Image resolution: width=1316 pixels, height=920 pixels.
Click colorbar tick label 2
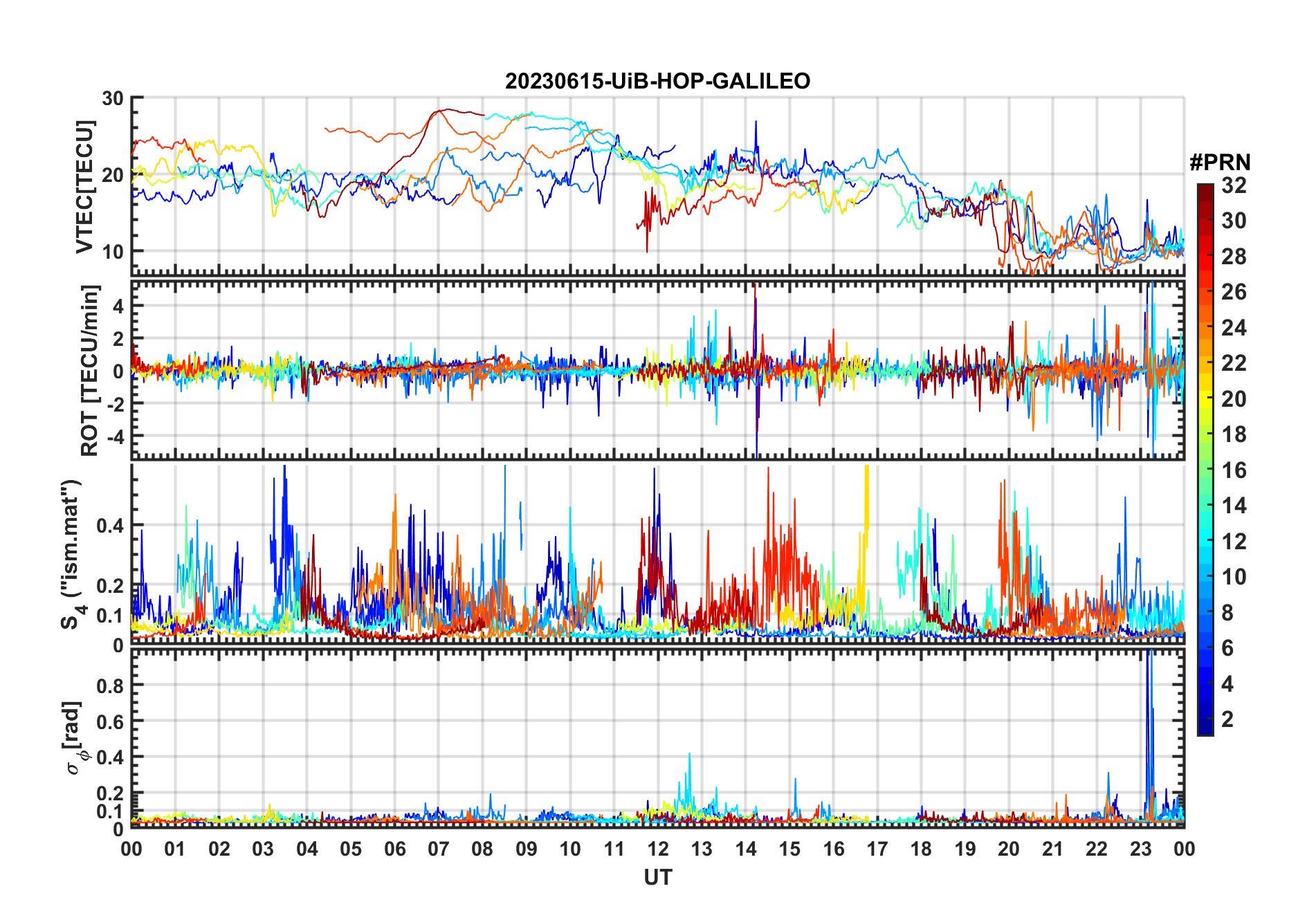pyautogui.click(x=1227, y=719)
